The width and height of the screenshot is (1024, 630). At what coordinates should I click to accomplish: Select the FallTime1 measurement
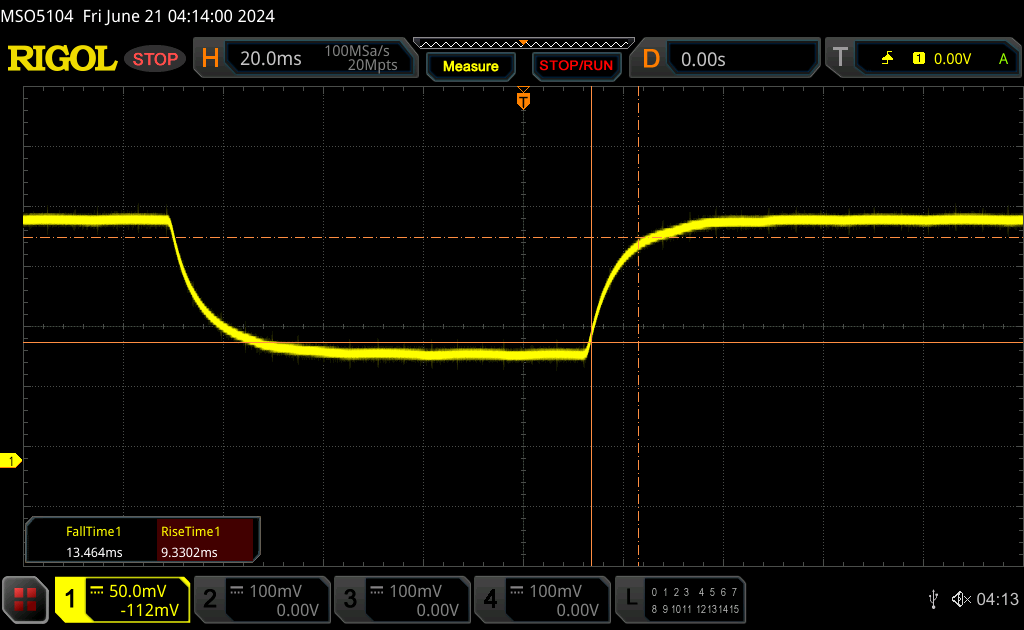[x=93, y=531]
